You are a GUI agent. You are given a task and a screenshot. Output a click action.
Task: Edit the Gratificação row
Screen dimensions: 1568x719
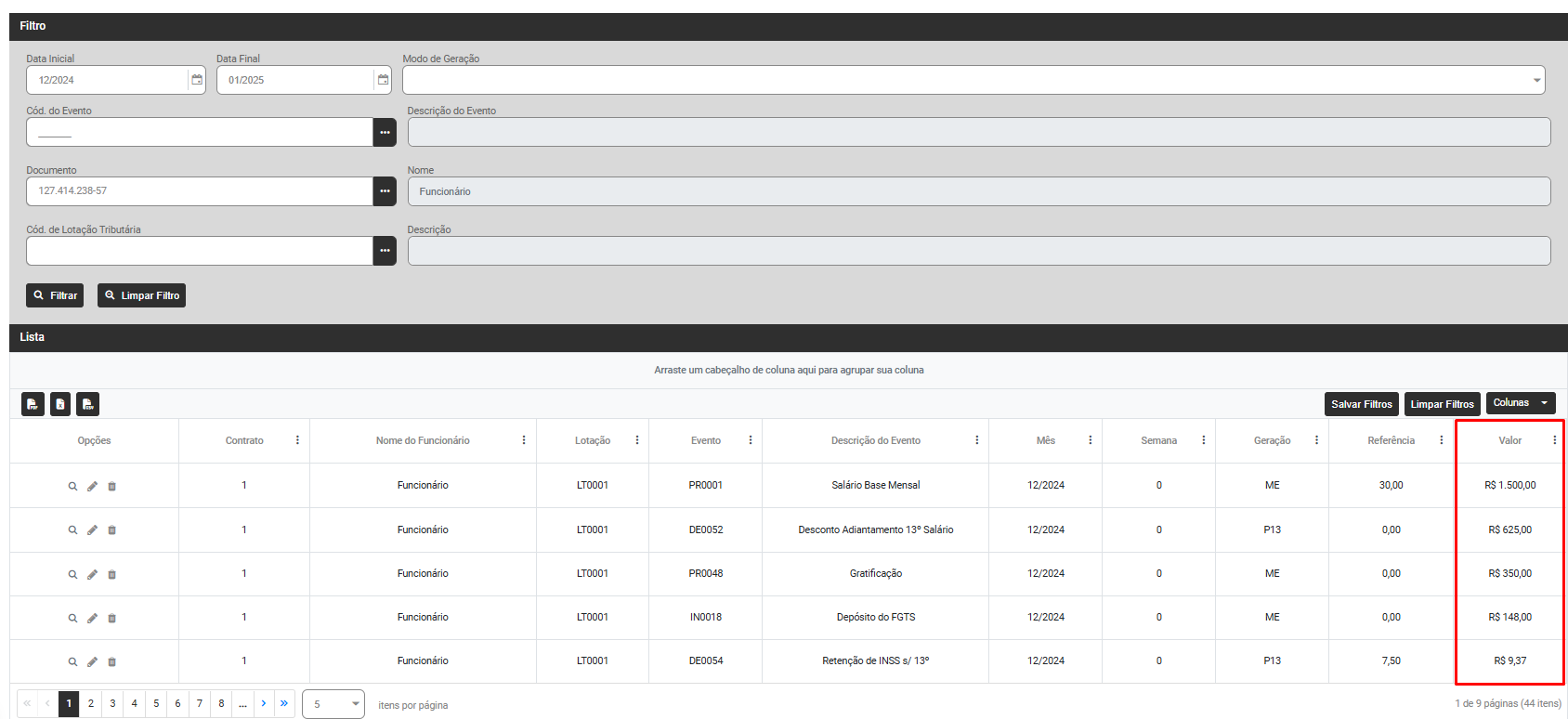coord(92,574)
